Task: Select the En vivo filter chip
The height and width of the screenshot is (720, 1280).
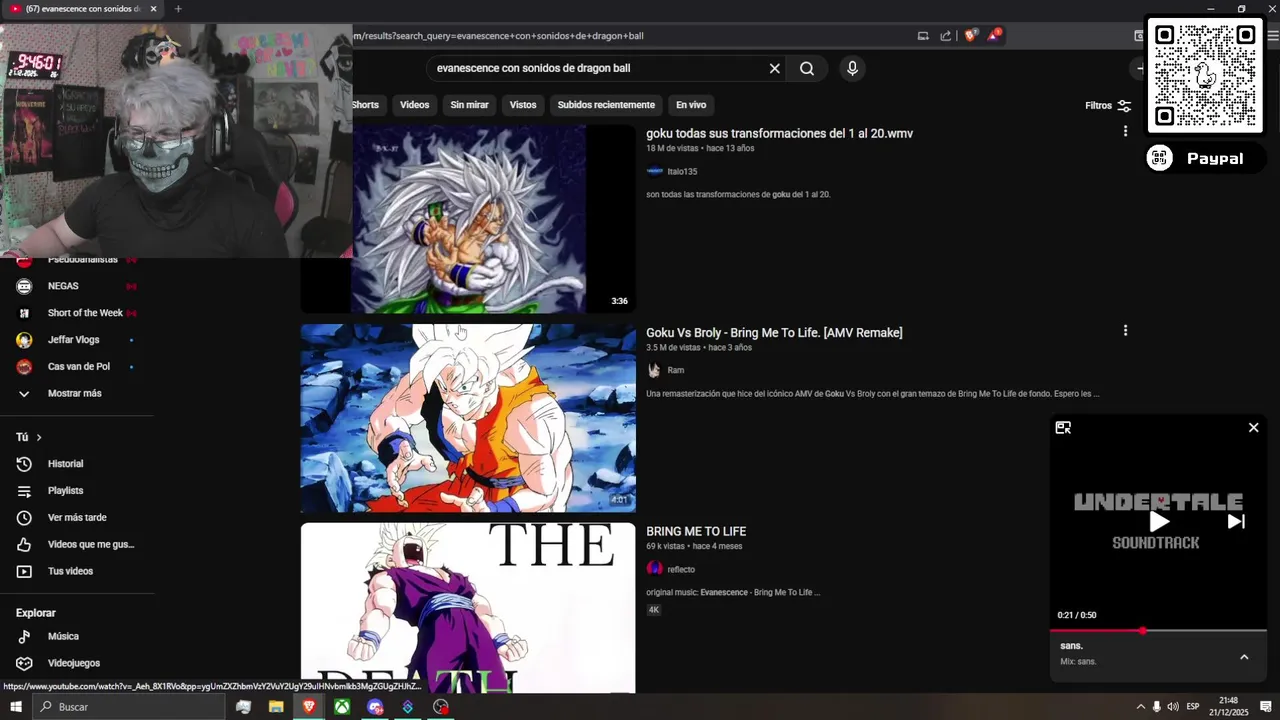Action: click(x=691, y=105)
